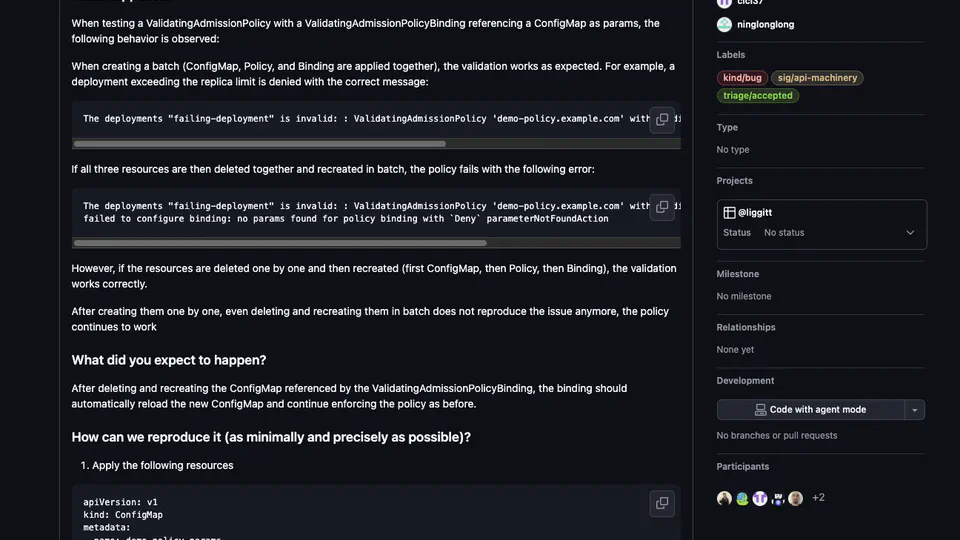The height and width of the screenshot is (540, 960).
Task: Click the green globe participant avatar
Action: point(742,498)
